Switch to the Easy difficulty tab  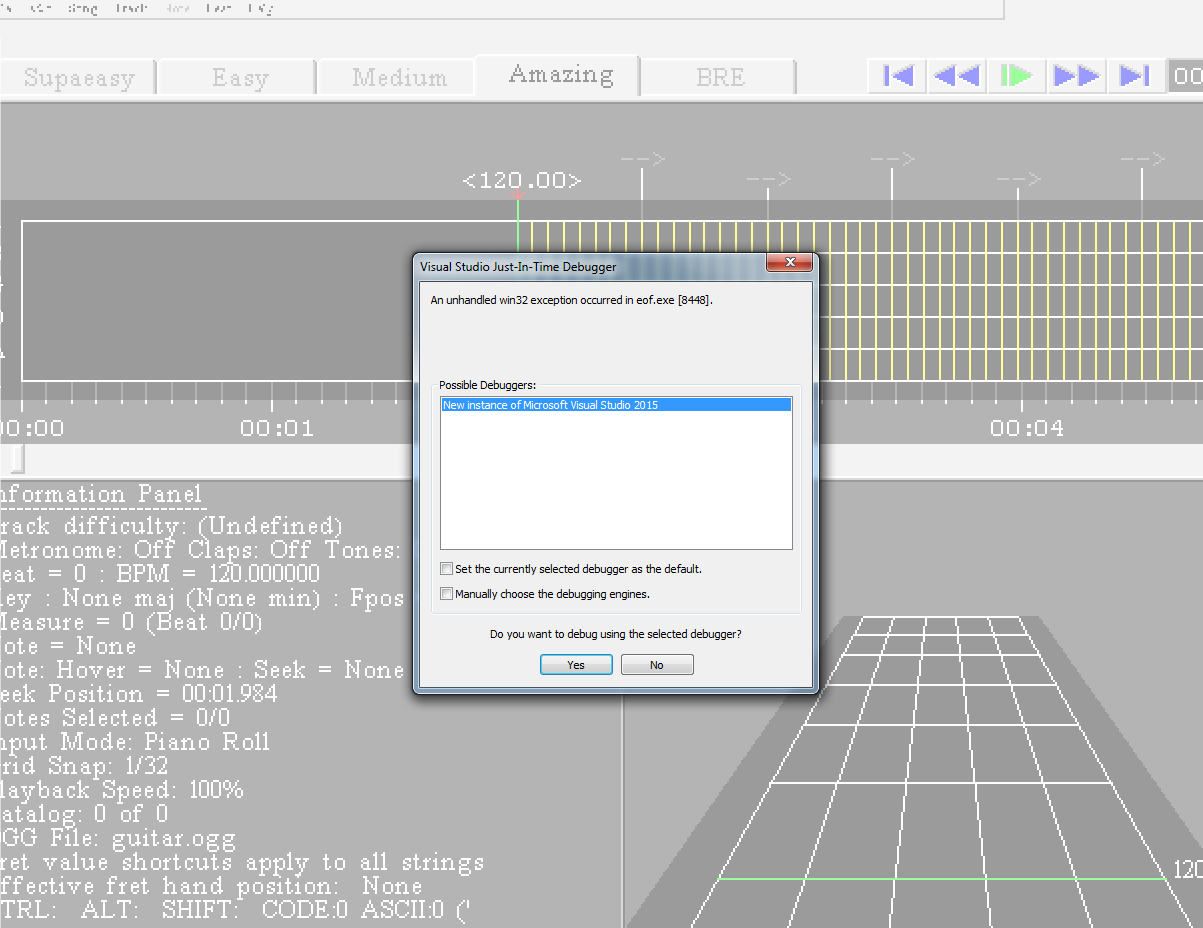(239, 78)
